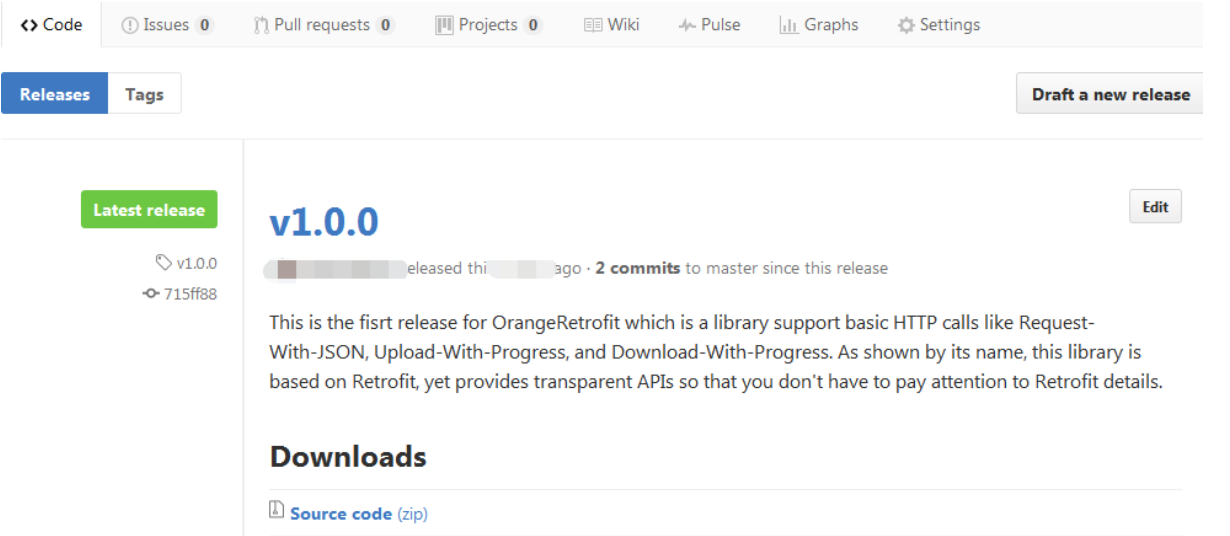Click the commit icon beside 715ff88
Viewport: 1230px width, 536px height.
coord(152,294)
